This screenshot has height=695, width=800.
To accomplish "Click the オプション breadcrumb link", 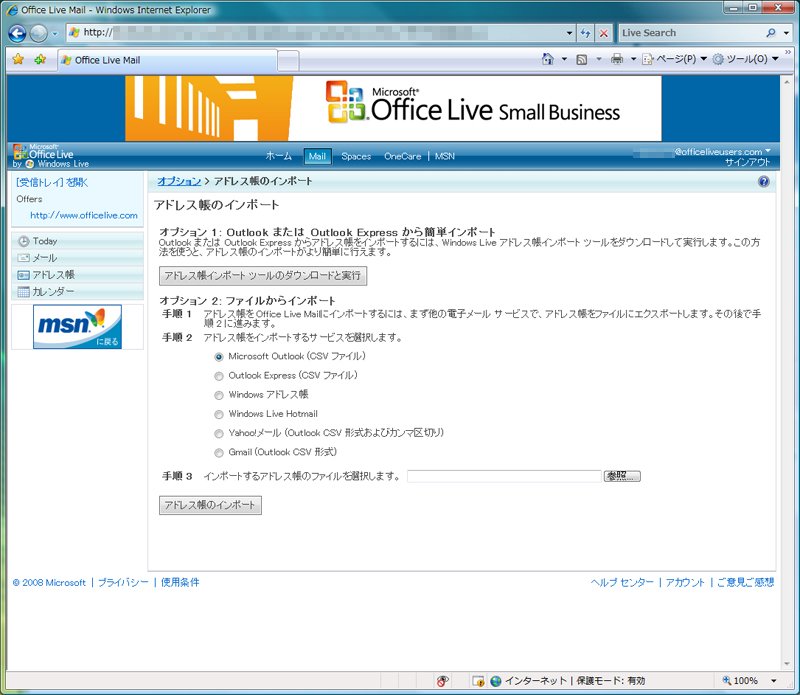I will (x=179, y=181).
